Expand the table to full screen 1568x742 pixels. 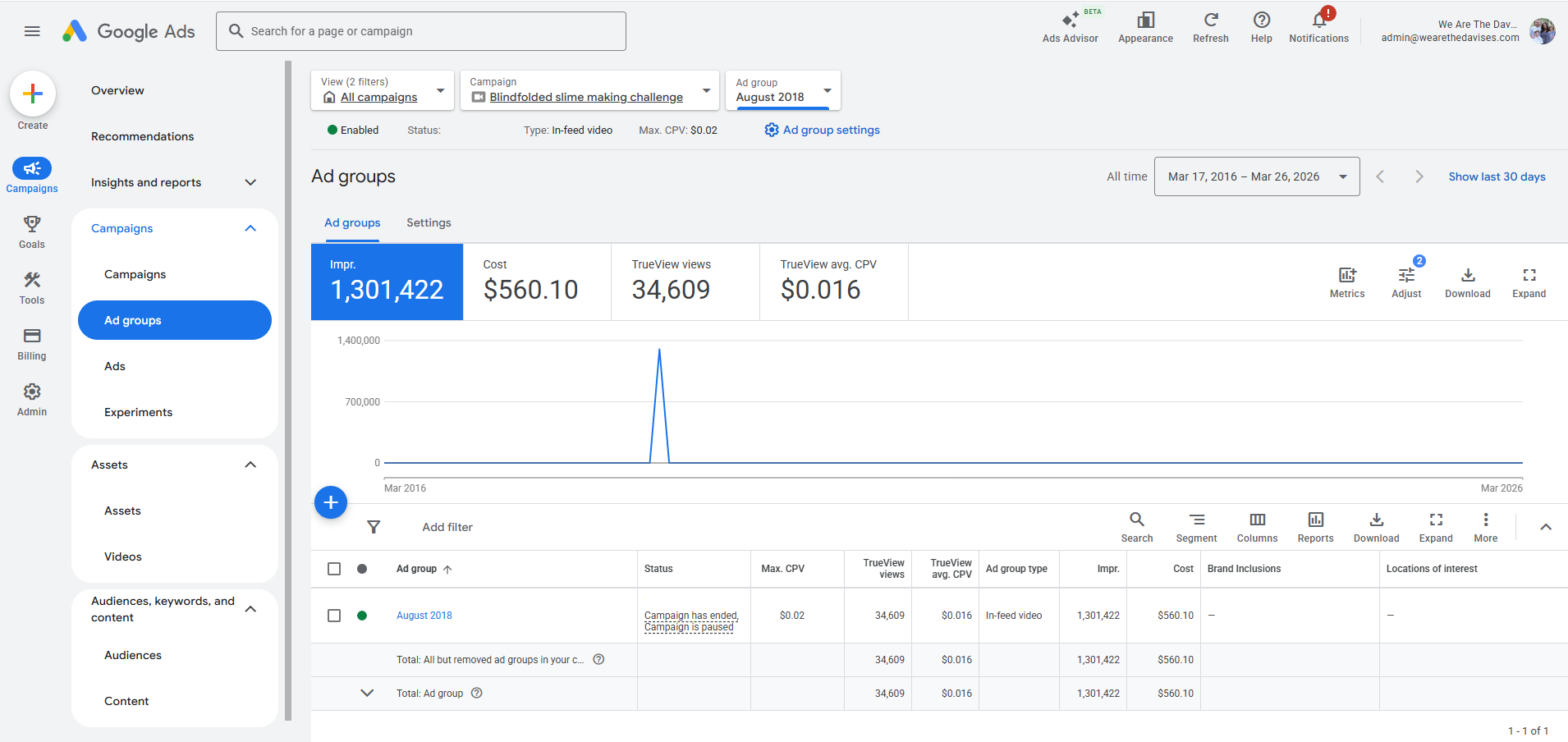click(x=1436, y=527)
